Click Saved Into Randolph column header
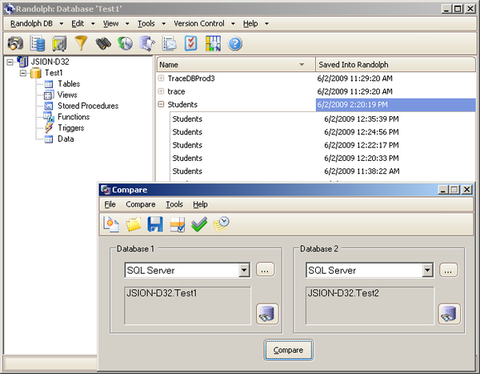This screenshot has height=374, width=480. [x=395, y=64]
